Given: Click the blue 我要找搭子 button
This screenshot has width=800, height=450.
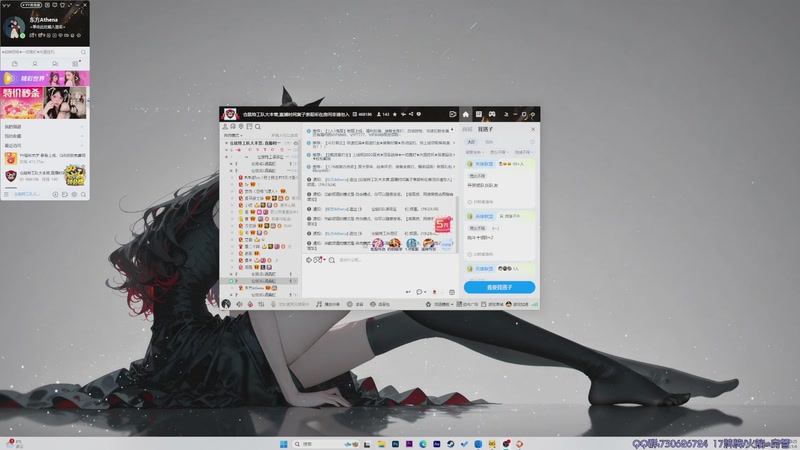Looking at the screenshot, I should point(499,287).
